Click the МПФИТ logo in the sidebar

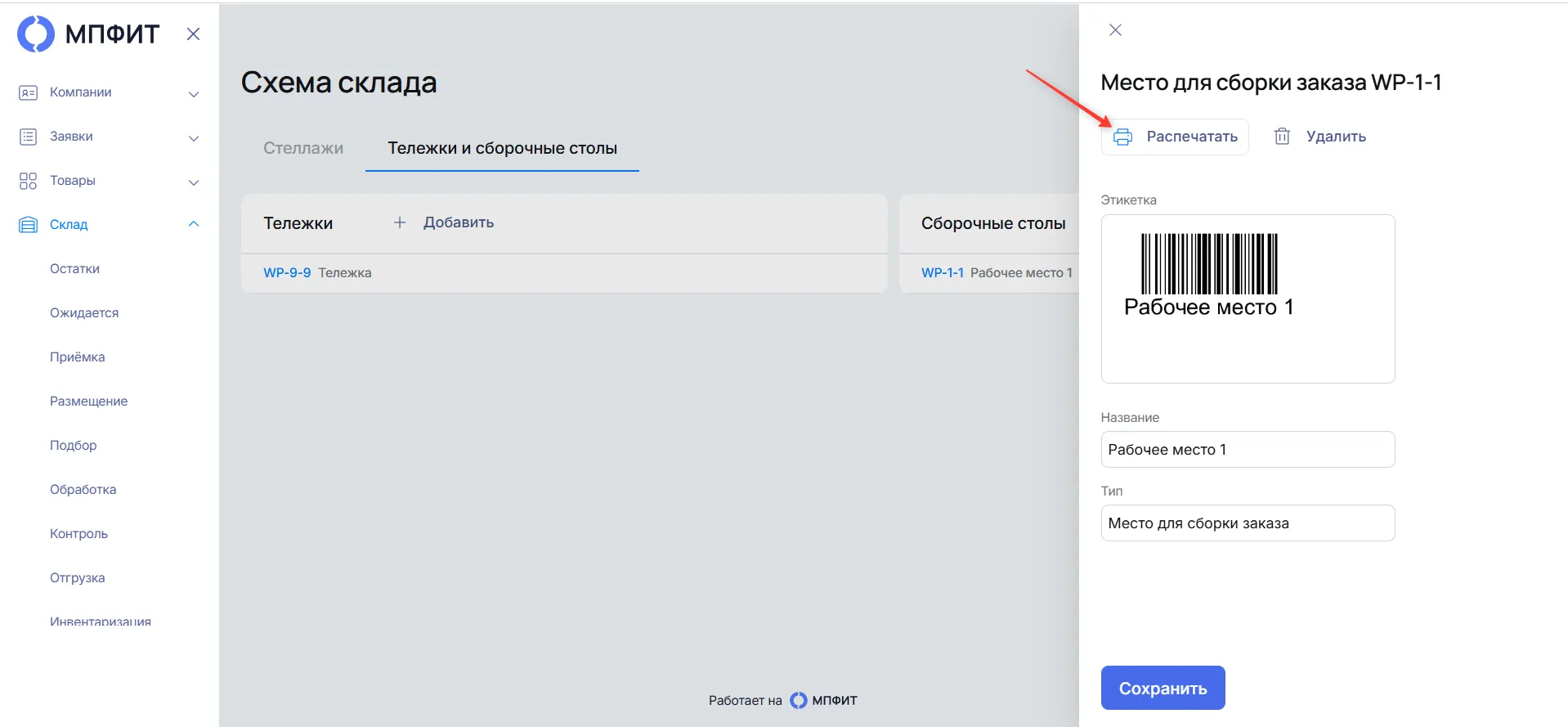(88, 34)
